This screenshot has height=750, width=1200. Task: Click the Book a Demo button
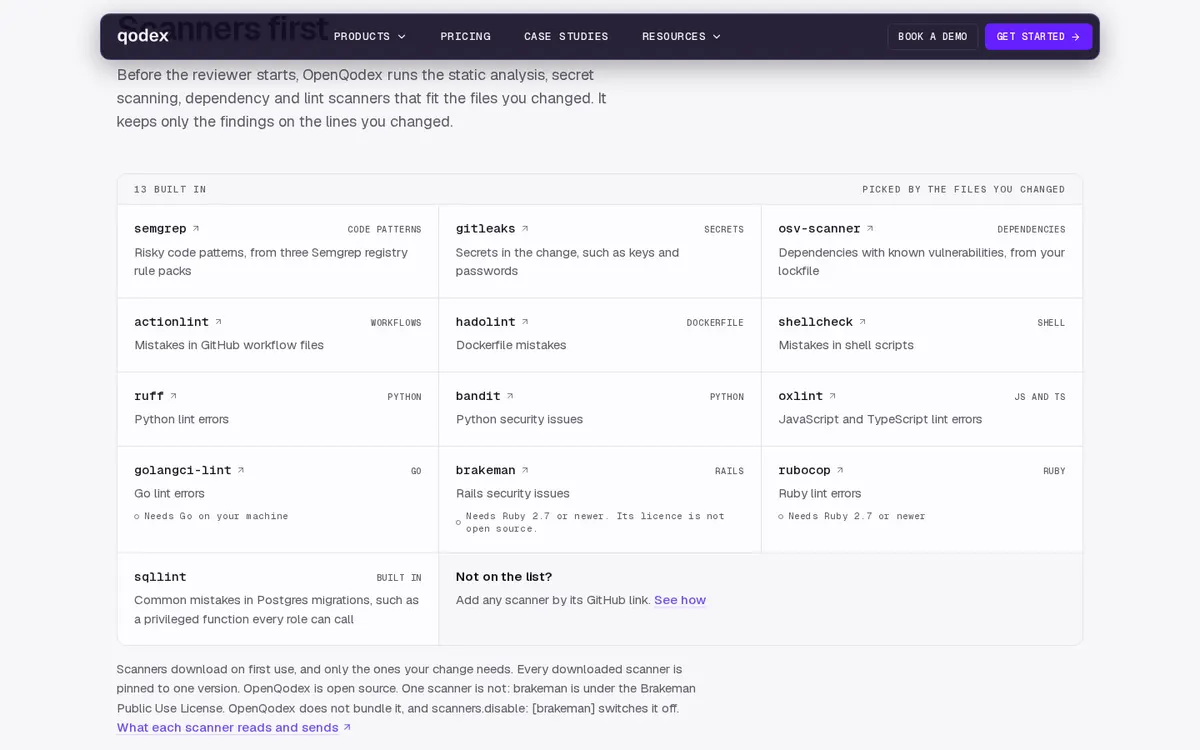pyautogui.click(x=932, y=37)
